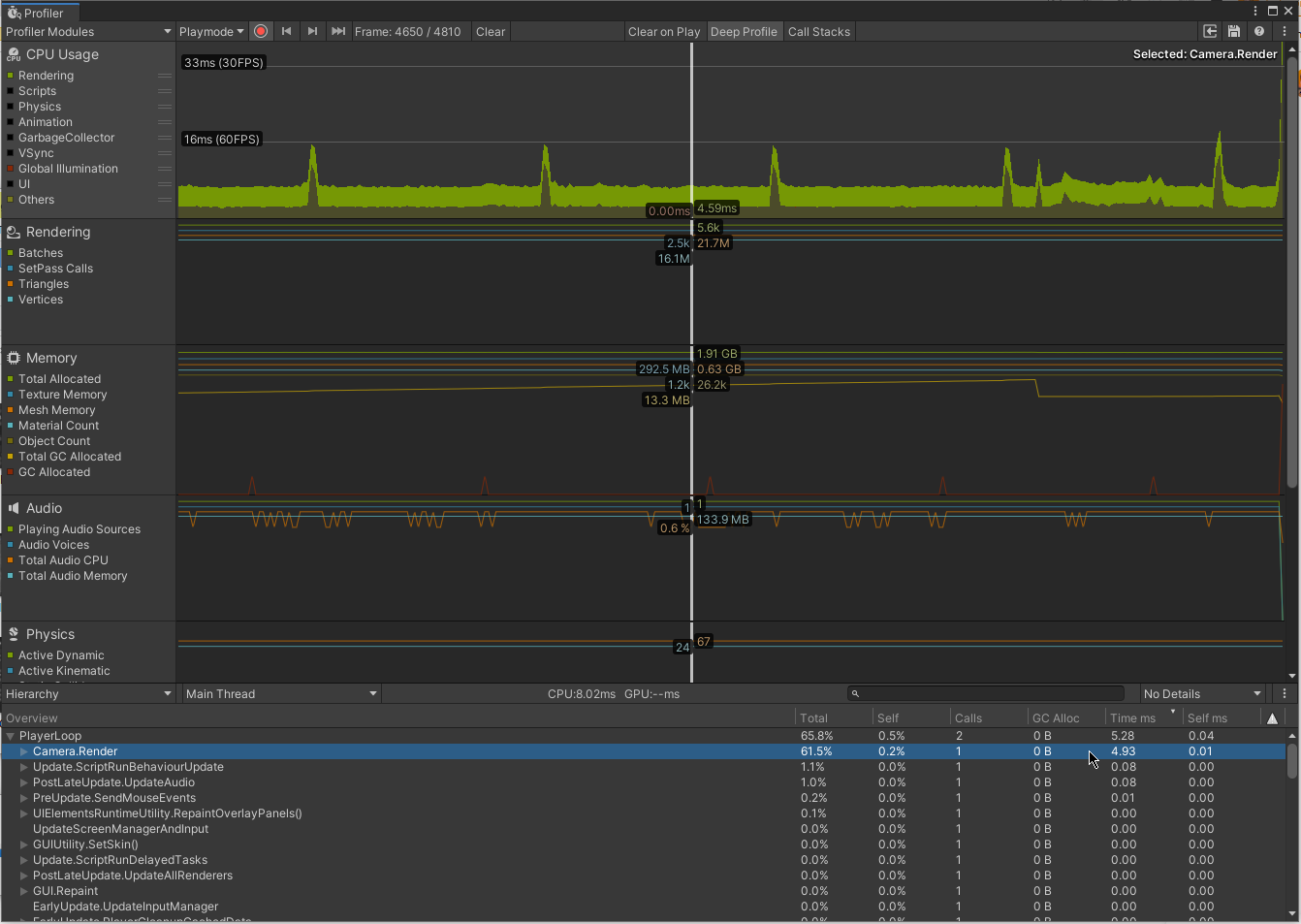The height and width of the screenshot is (924, 1301).
Task: Open the profiler toolbar kebab menu
Action: tap(1285, 31)
